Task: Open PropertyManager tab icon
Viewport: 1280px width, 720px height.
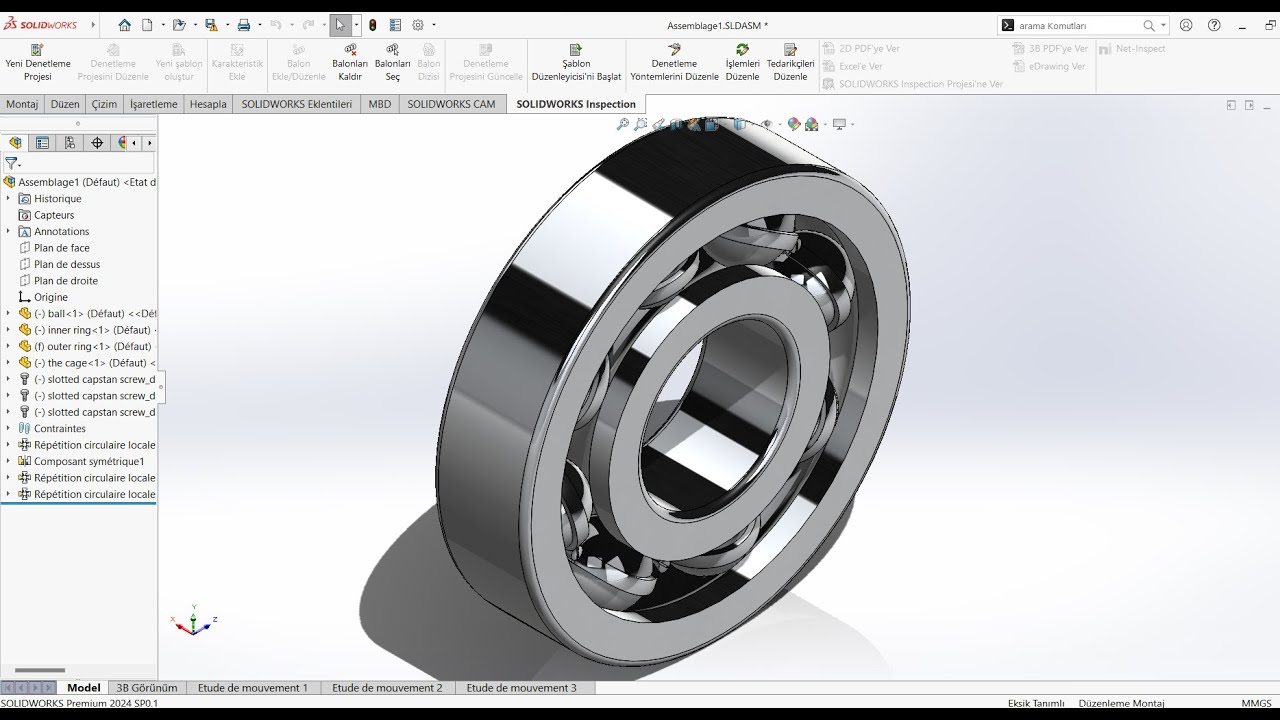Action: [x=42, y=143]
